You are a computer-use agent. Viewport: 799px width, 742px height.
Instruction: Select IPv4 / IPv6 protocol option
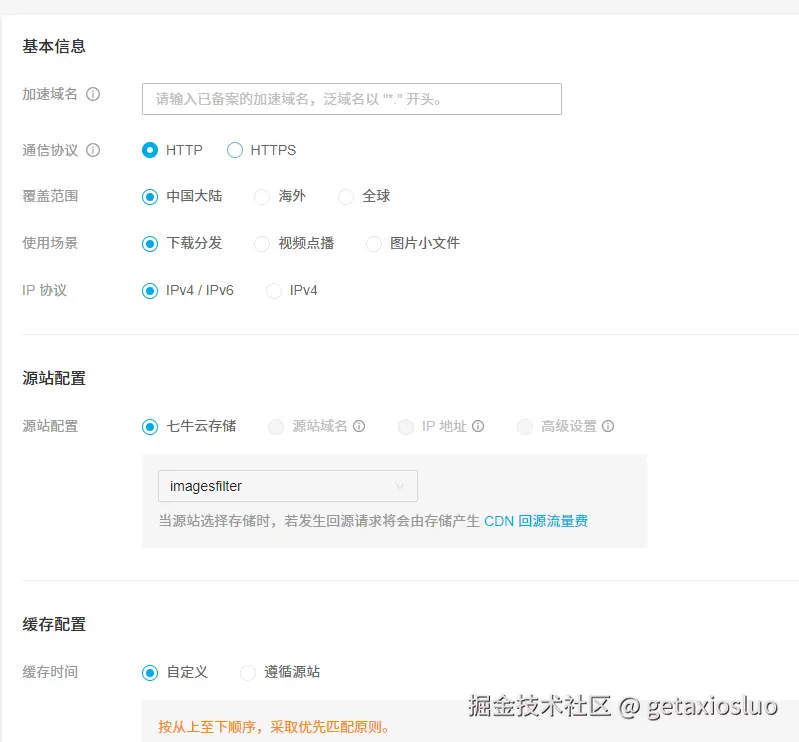(150, 291)
